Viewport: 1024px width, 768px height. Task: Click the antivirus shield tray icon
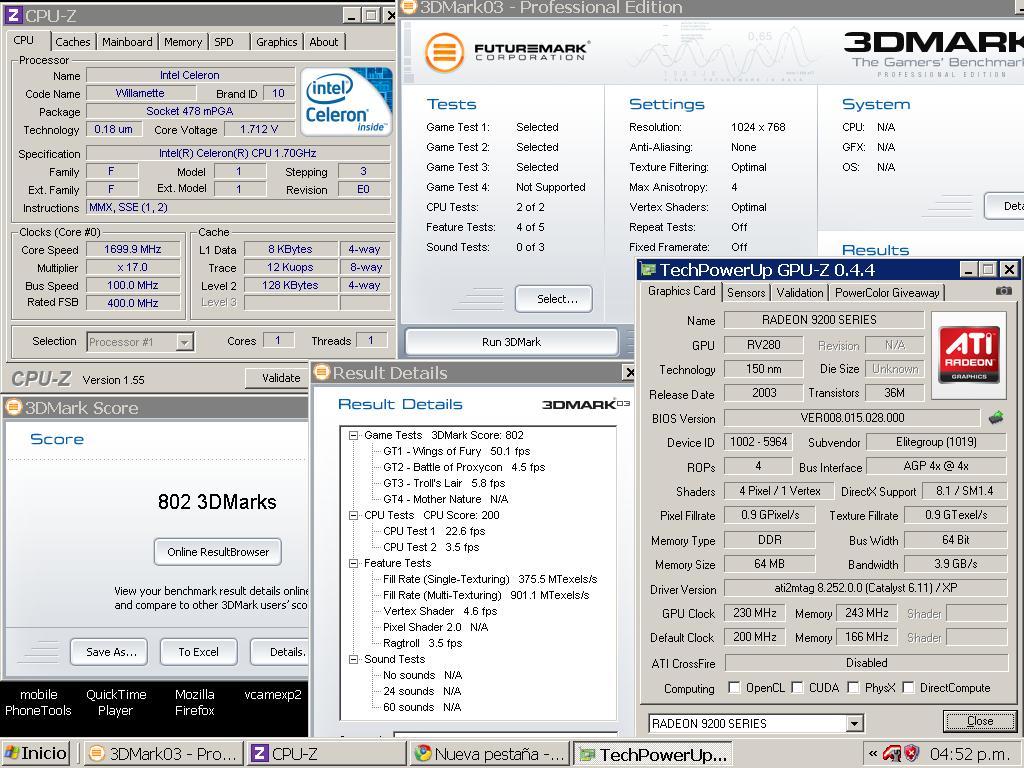click(x=912, y=754)
